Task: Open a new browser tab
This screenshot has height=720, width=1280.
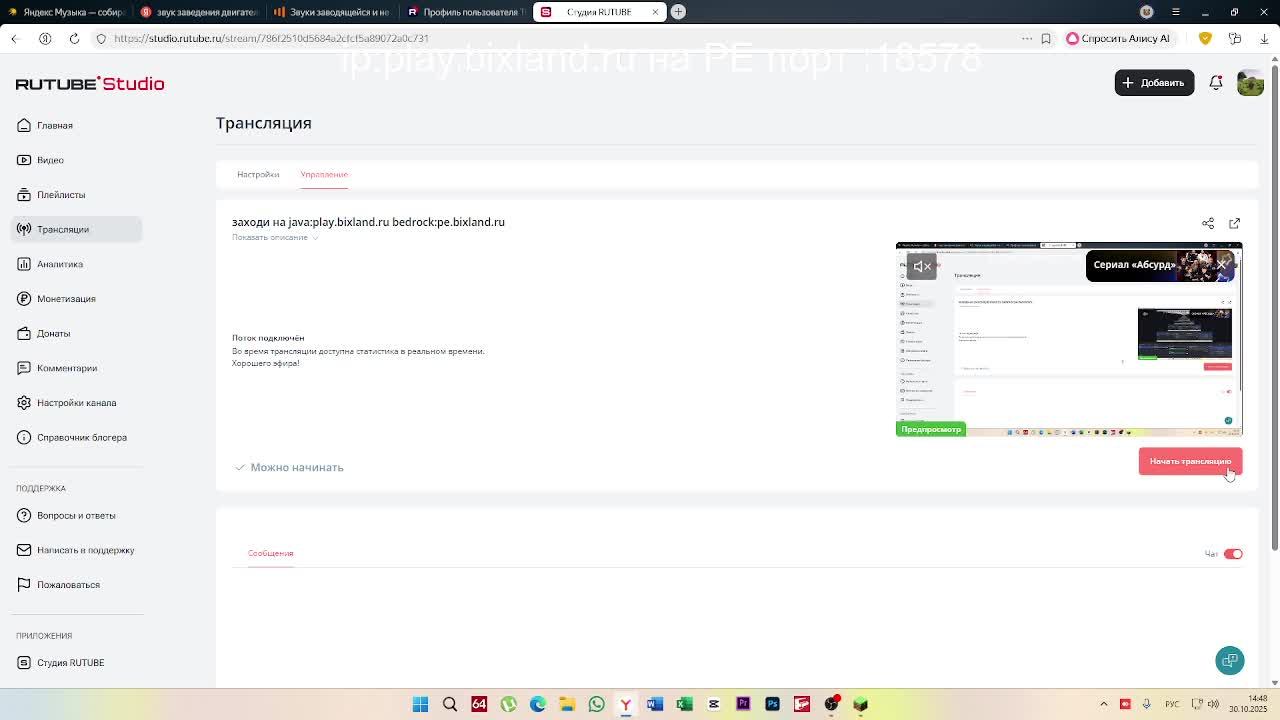Action: (x=678, y=12)
